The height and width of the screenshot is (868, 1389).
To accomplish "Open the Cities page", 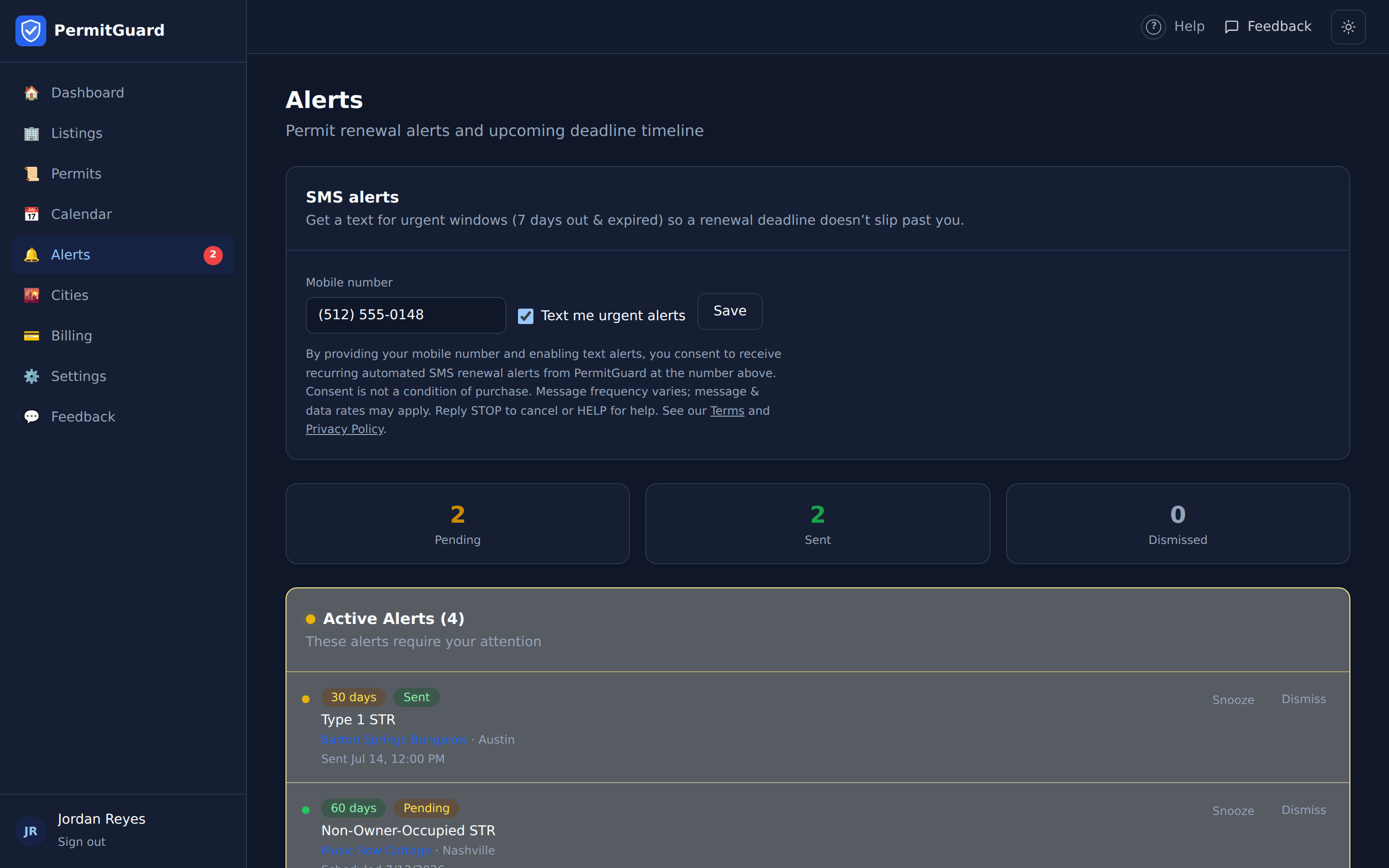I will click(123, 296).
